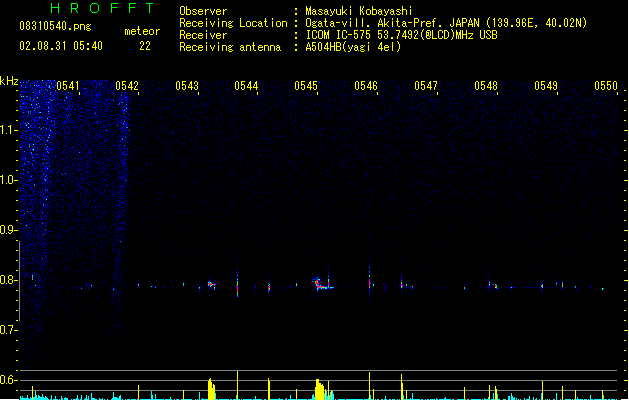Click the 0543 time marker
Image resolution: width=629 pixels, height=400 pixels.
click(187, 86)
